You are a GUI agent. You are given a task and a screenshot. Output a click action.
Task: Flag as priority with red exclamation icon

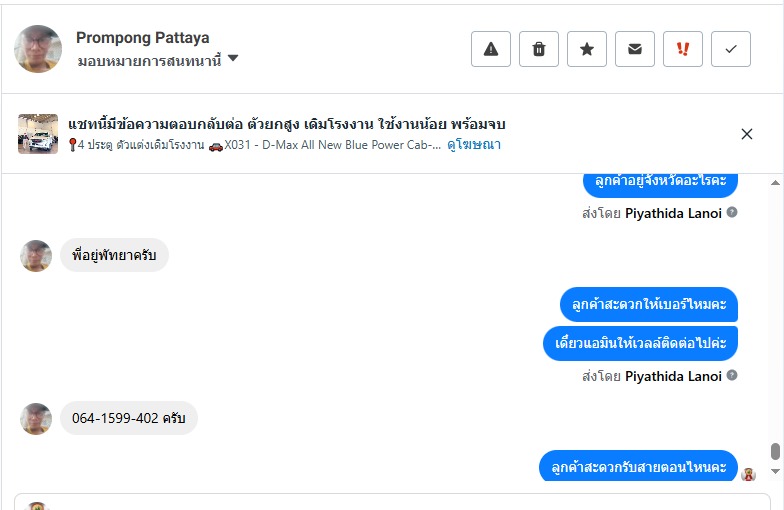point(683,49)
